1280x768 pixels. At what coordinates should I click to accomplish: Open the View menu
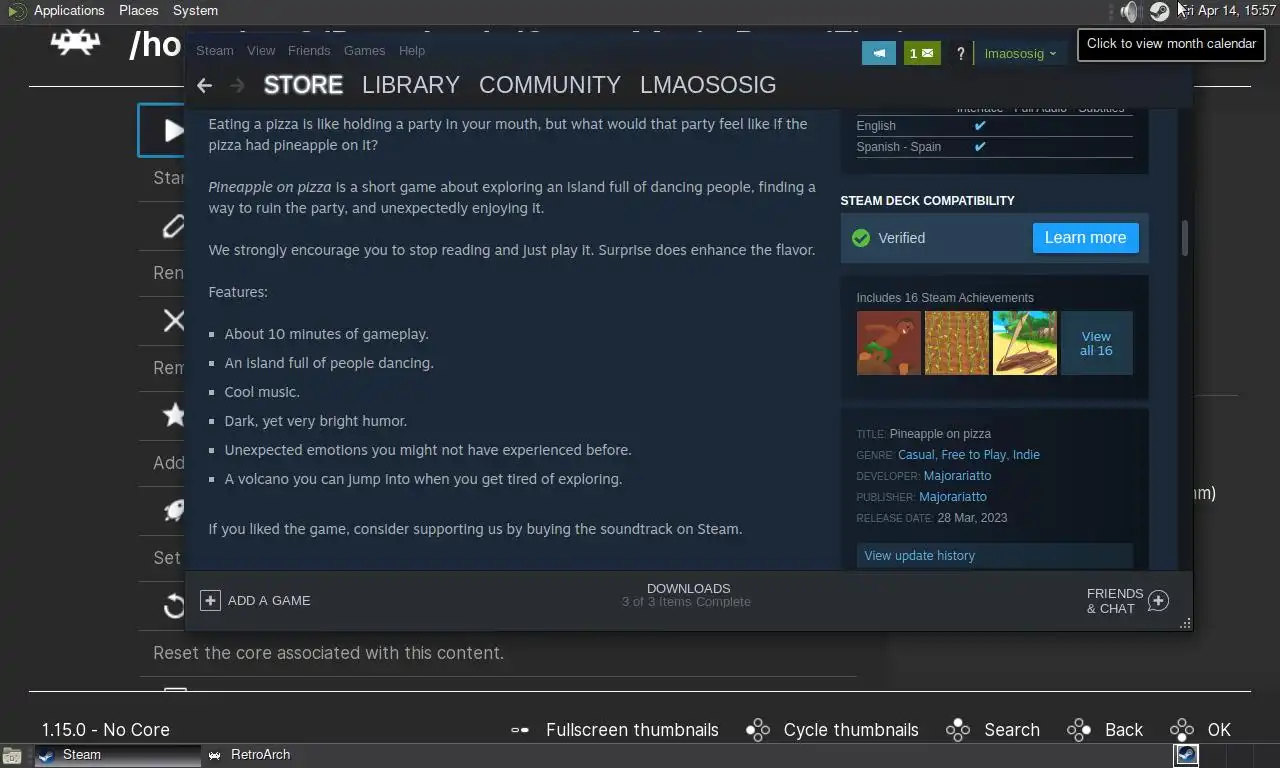(261, 50)
